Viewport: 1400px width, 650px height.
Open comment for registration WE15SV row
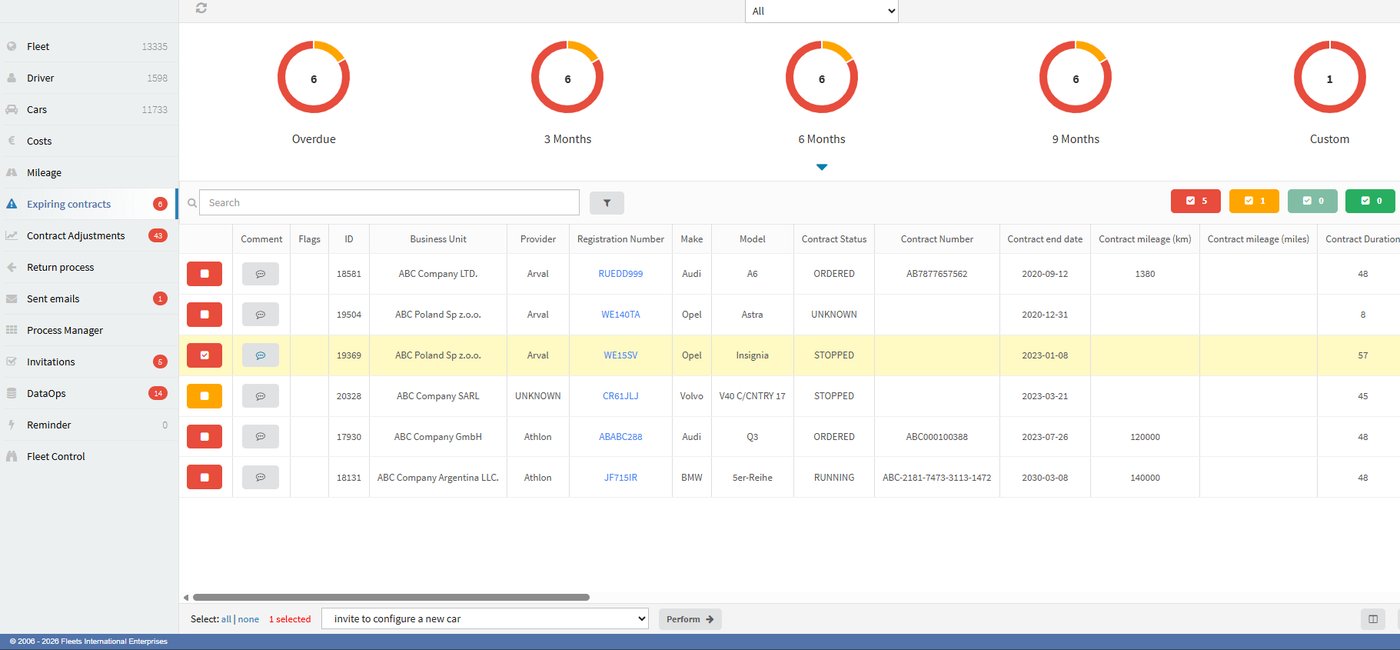click(260, 355)
